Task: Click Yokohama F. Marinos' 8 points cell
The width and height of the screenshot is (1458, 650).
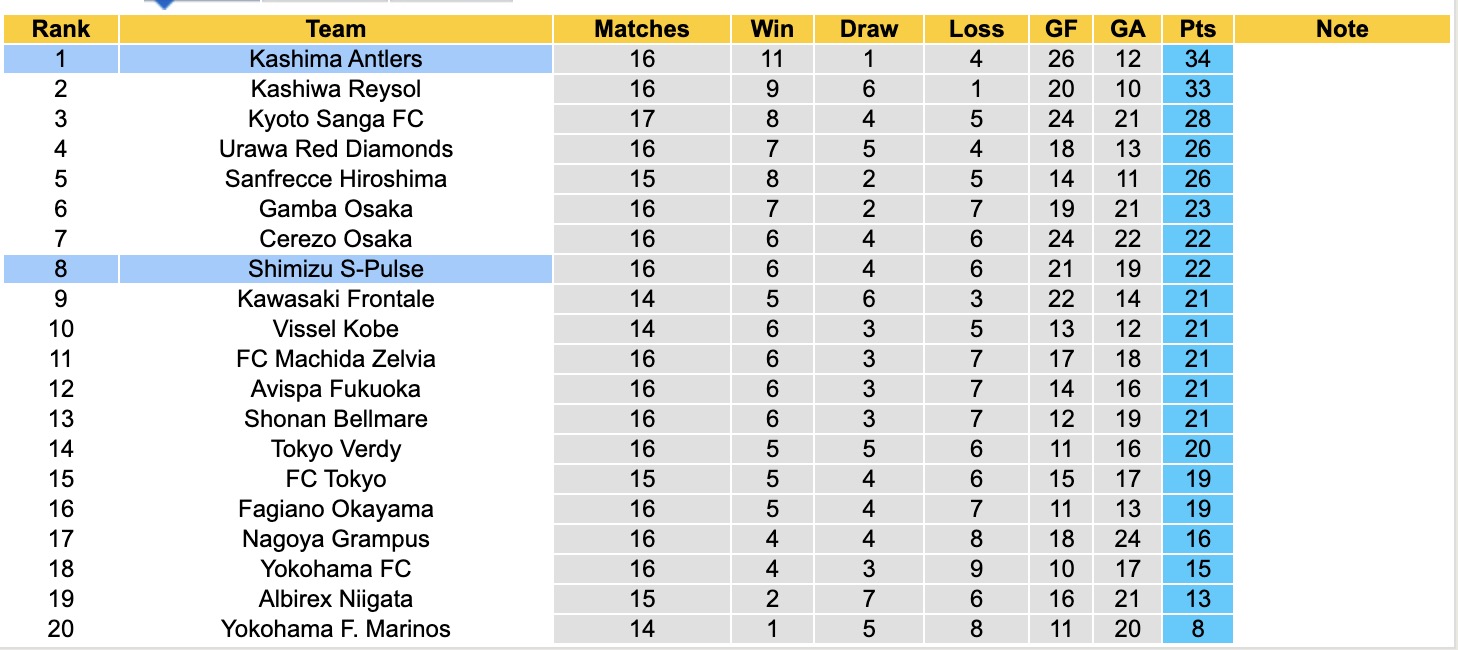Action: [1197, 629]
